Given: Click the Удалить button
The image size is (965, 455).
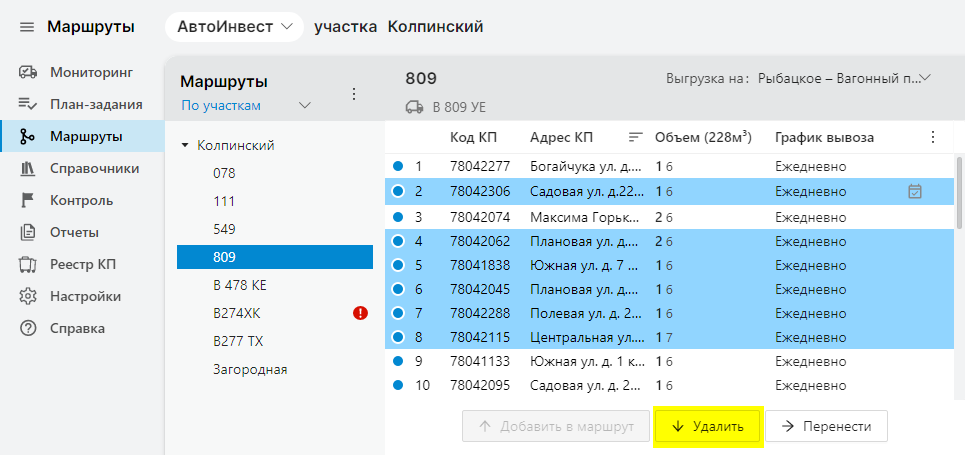Looking at the screenshot, I should click(x=708, y=426).
